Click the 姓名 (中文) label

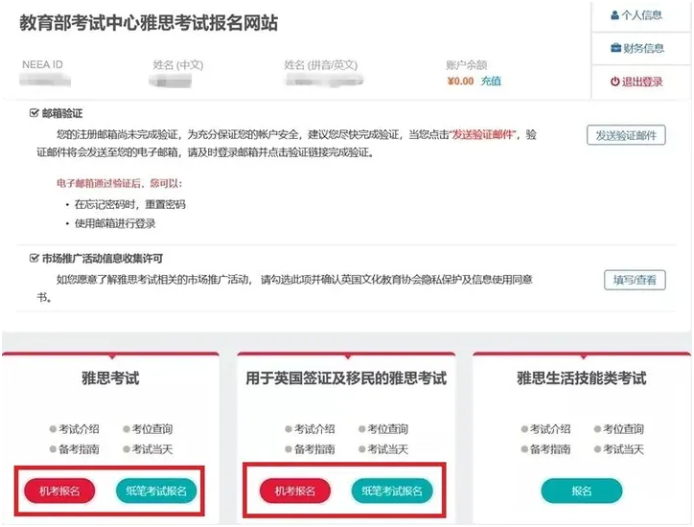tap(178, 65)
